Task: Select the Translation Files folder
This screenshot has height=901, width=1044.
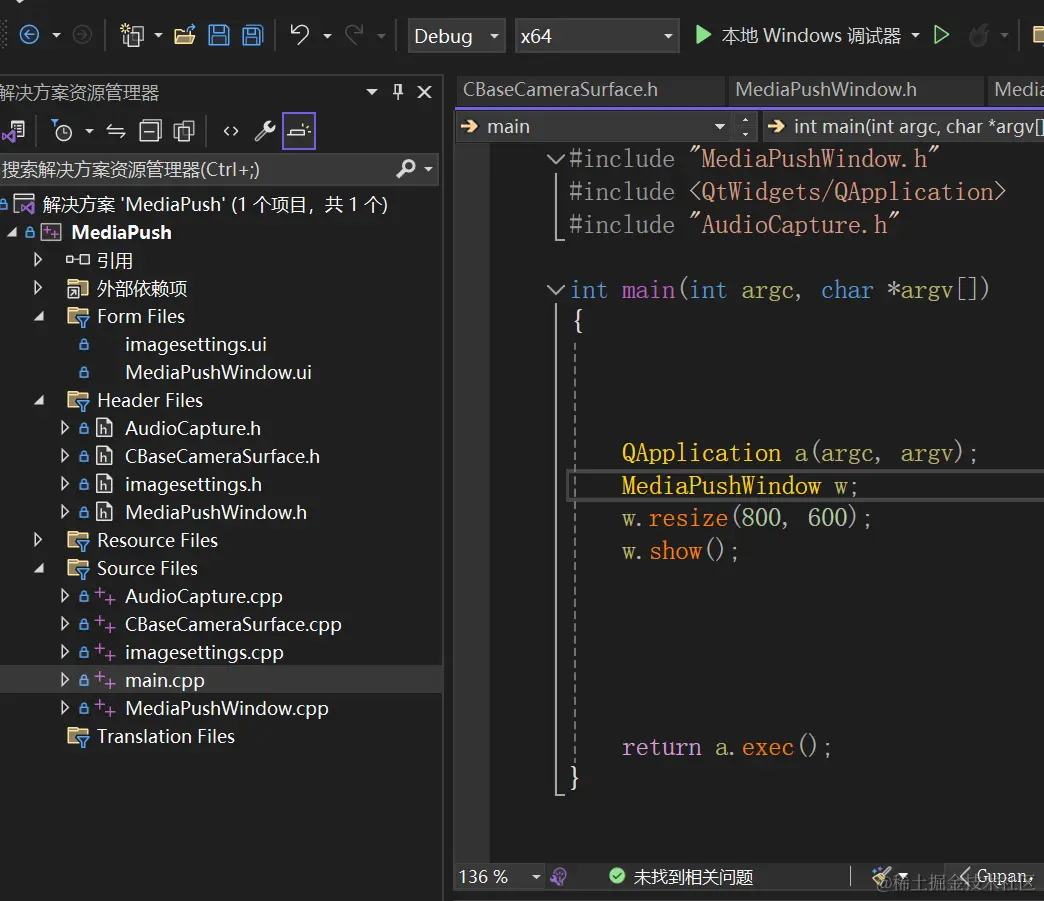Action: [166, 736]
